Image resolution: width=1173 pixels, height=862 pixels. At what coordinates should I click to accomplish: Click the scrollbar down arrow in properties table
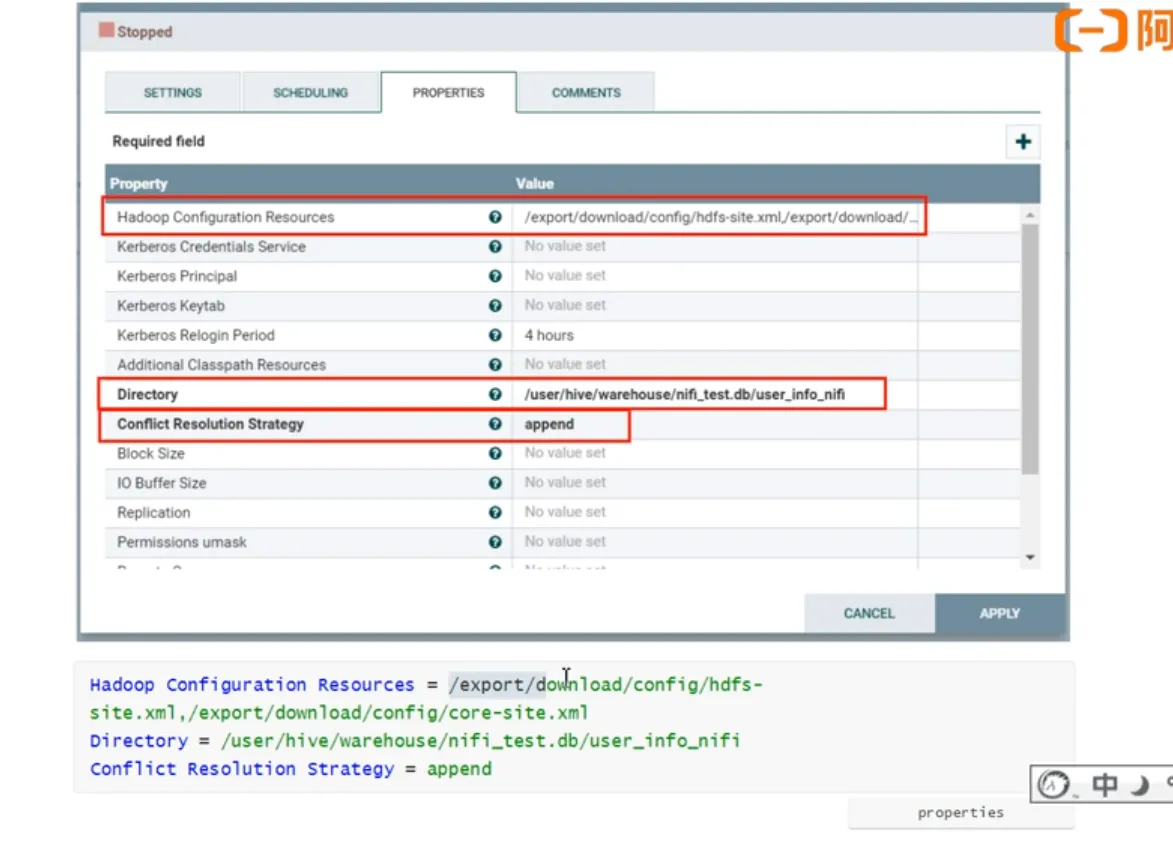[1030, 557]
